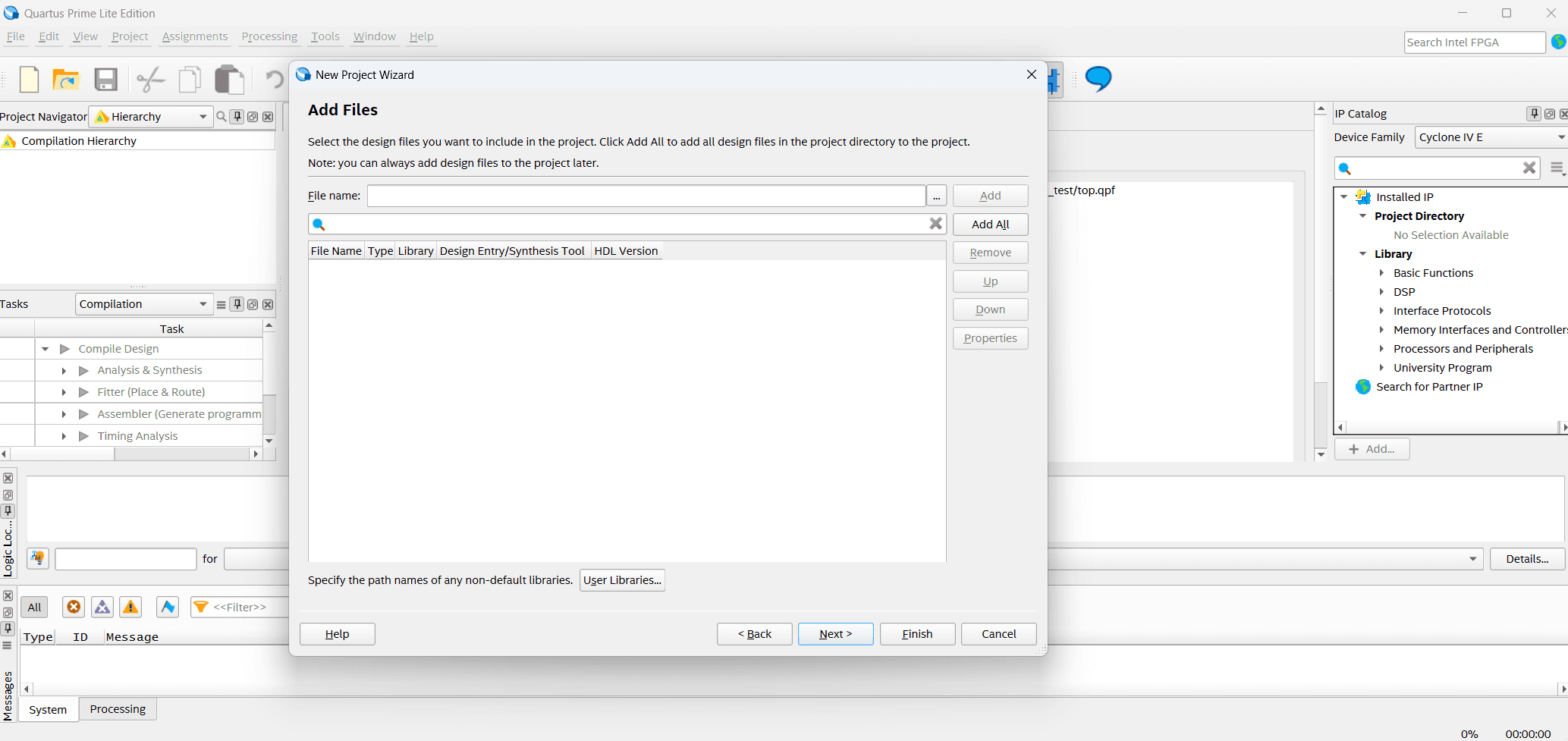Click the flagged messages blue flag icon
1568x741 pixels.
(x=168, y=607)
